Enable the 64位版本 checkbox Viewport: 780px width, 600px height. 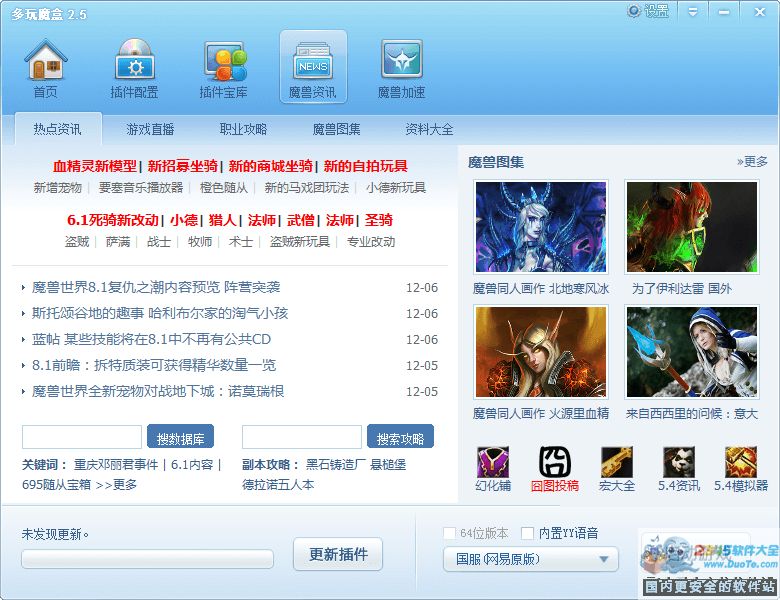point(449,533)
